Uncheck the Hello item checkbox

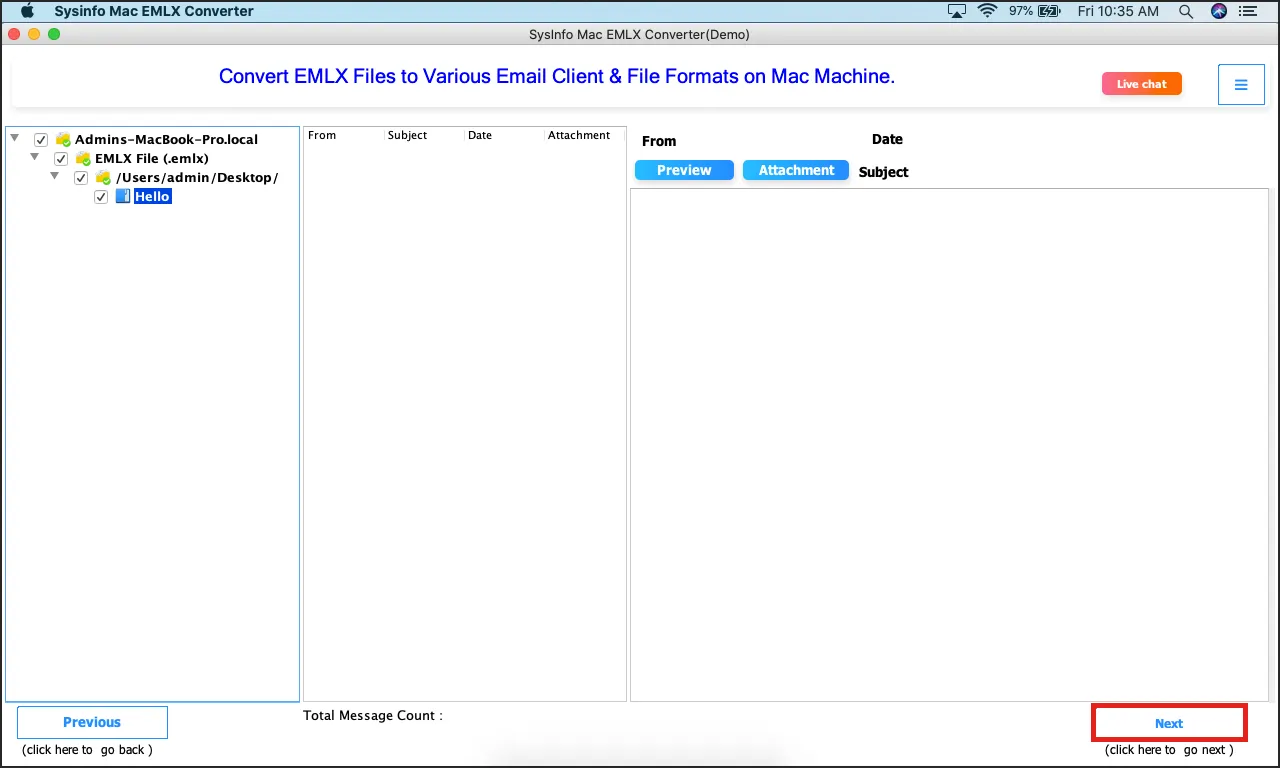[x=101, y=197]
